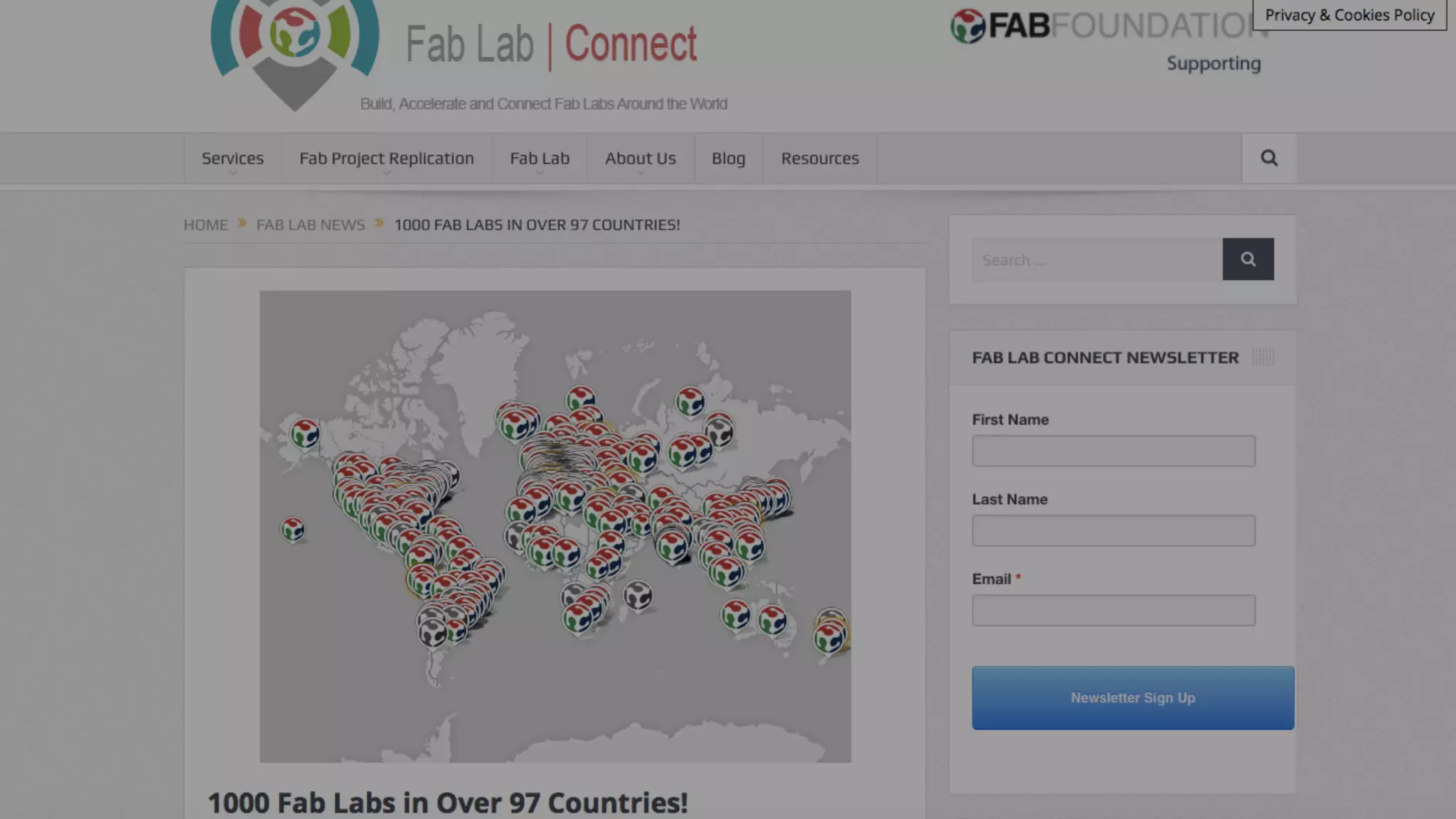Click the FAB LAB NEWS breadcrumb link

click(x=310, y=225)
